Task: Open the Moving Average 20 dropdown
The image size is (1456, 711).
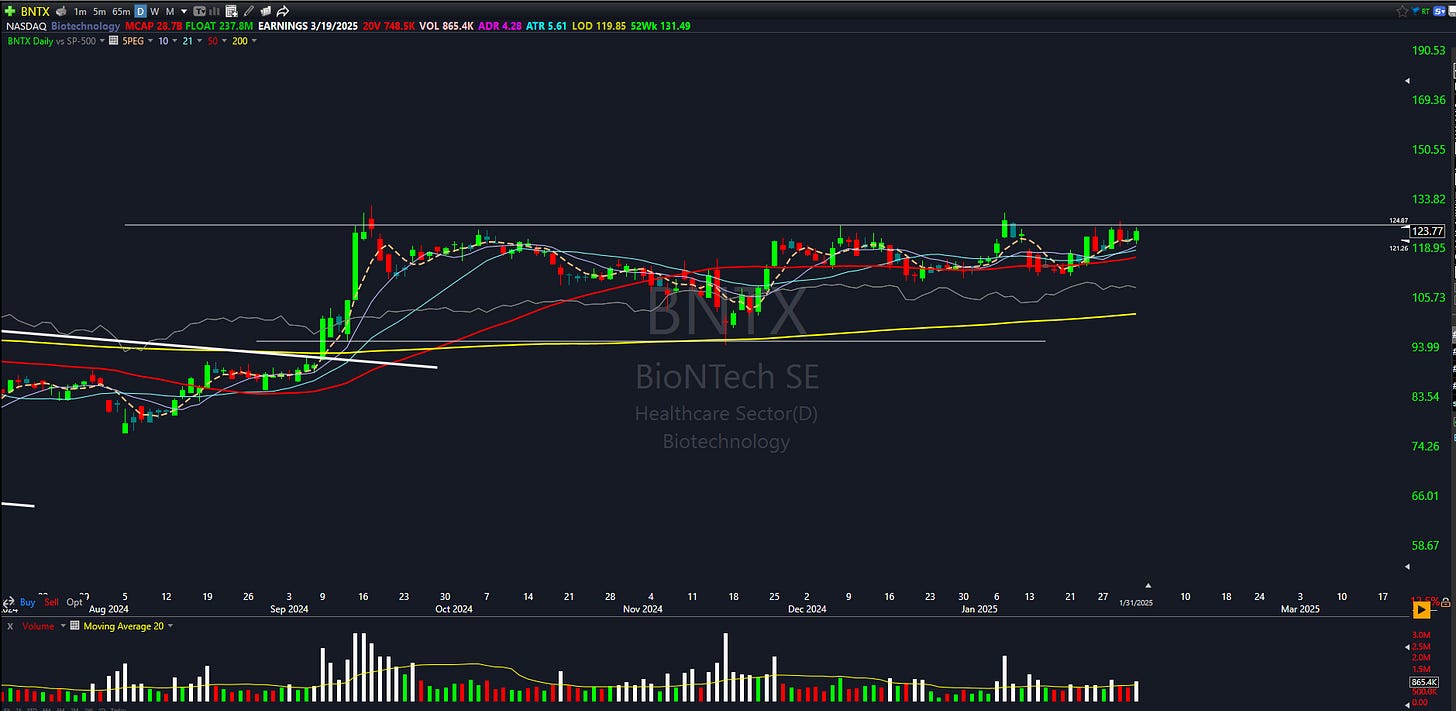Action: (x=170, y=626)
